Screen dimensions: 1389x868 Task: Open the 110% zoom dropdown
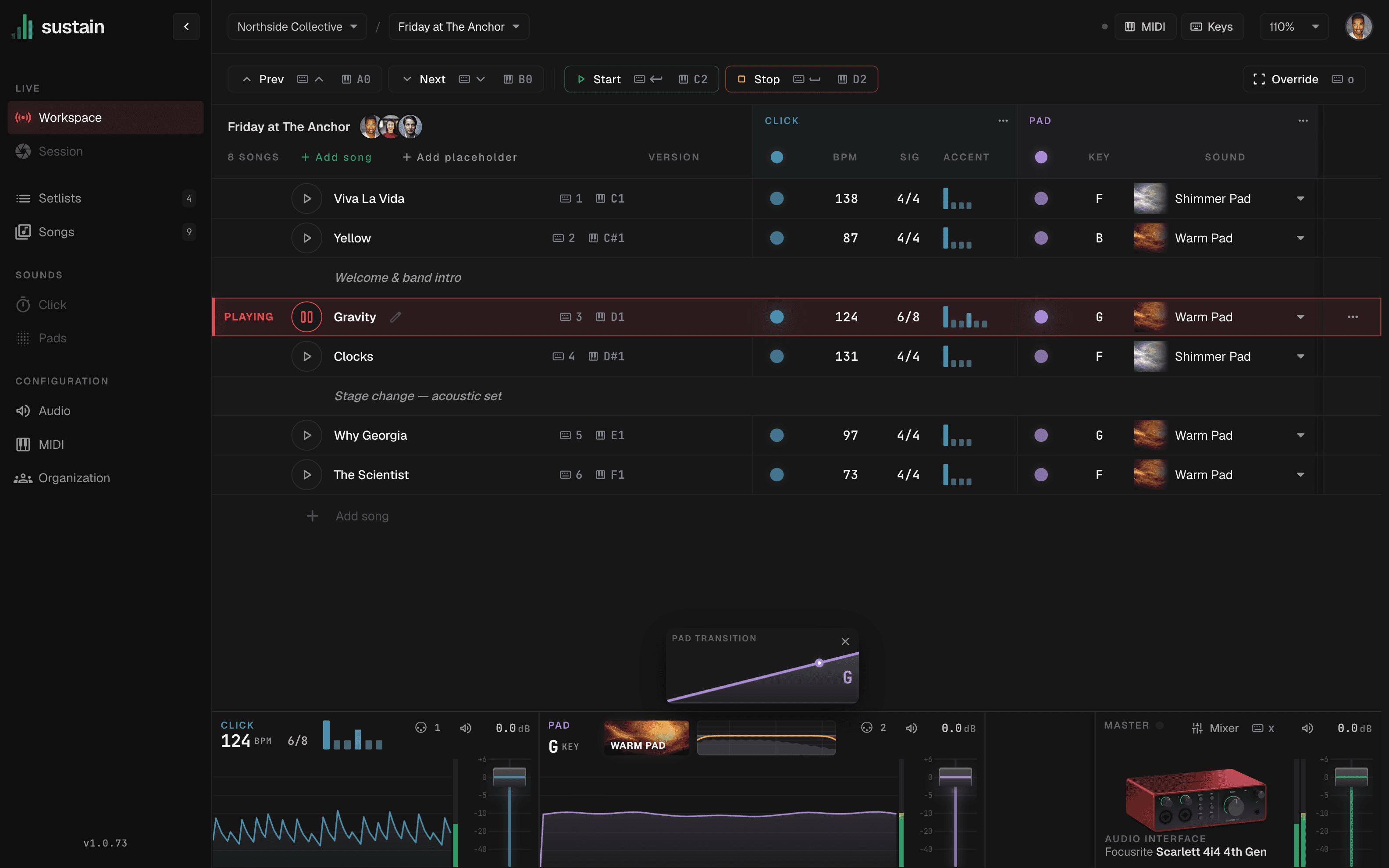coord(1294,26)
